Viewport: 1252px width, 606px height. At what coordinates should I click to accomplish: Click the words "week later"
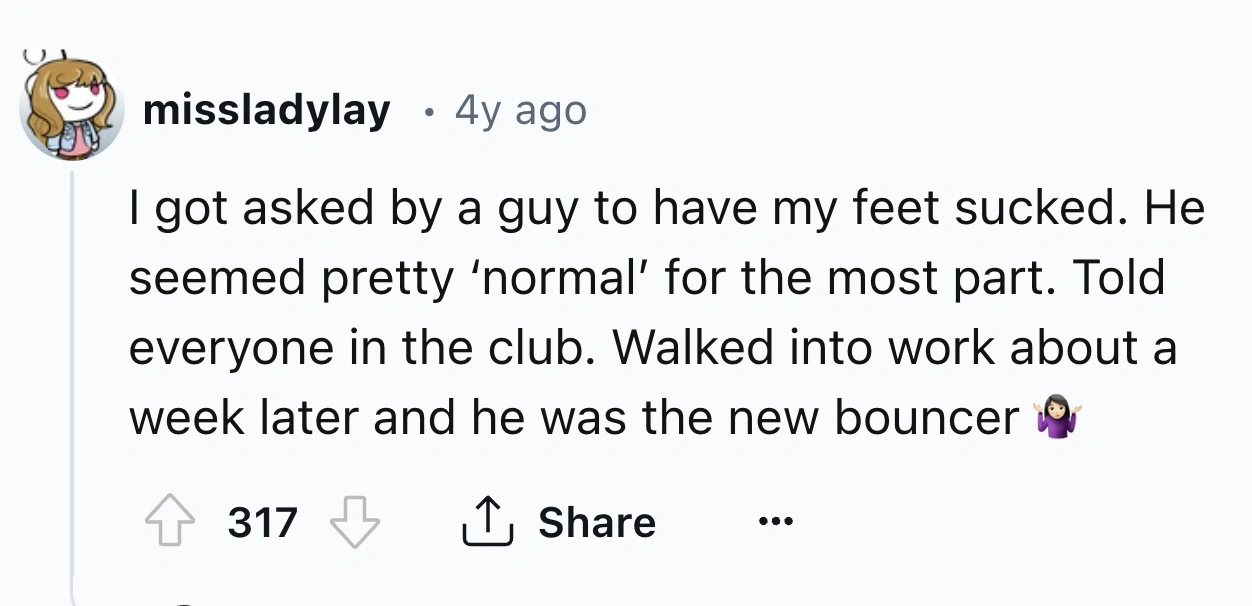tap(244, 417)
